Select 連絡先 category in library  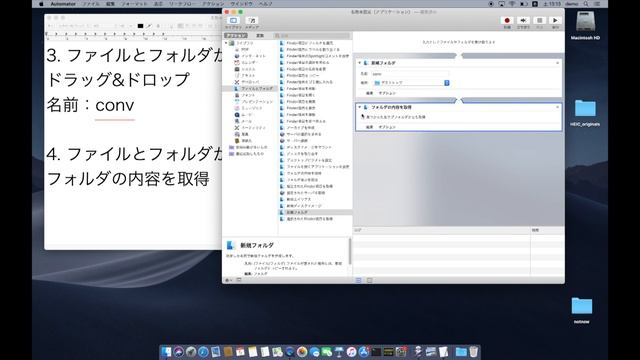(x=246, y=141)
